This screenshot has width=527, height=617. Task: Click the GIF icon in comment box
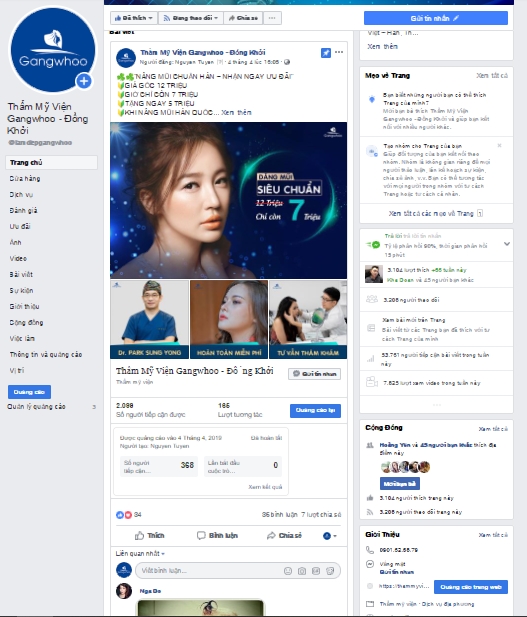[x=316, y=571]
